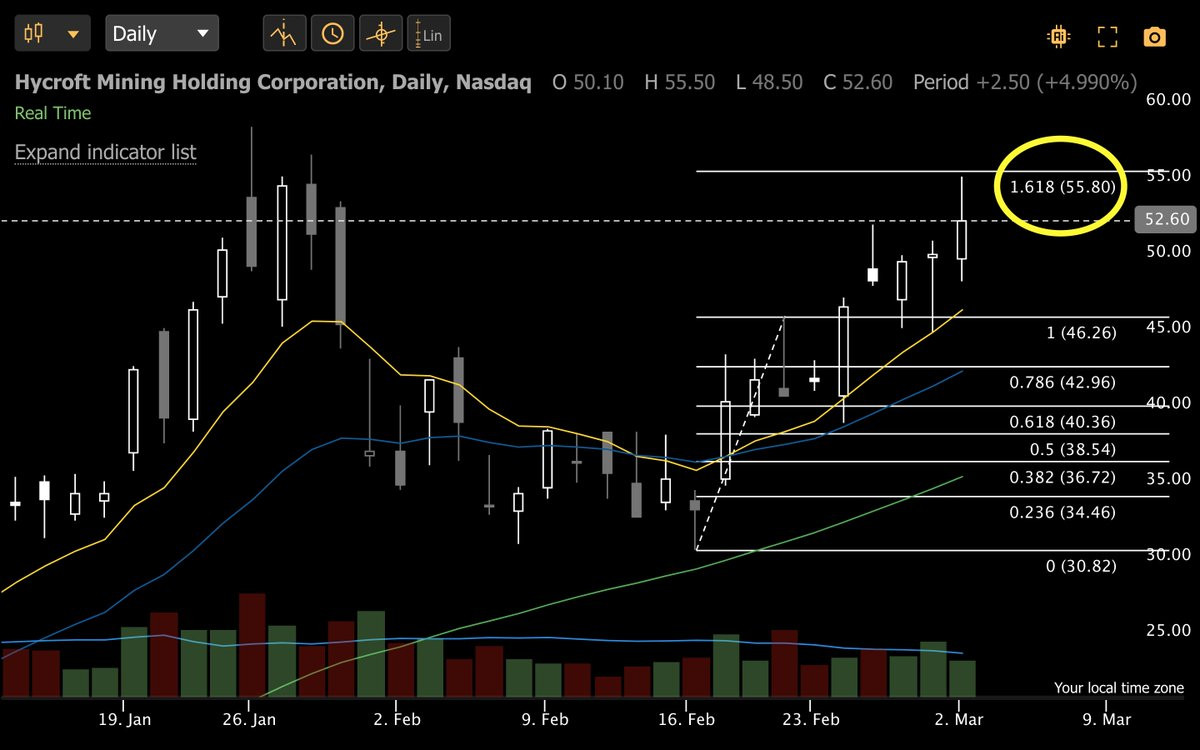
Task: Open the Daily interval dropdown
Action: tap(161, 34)
